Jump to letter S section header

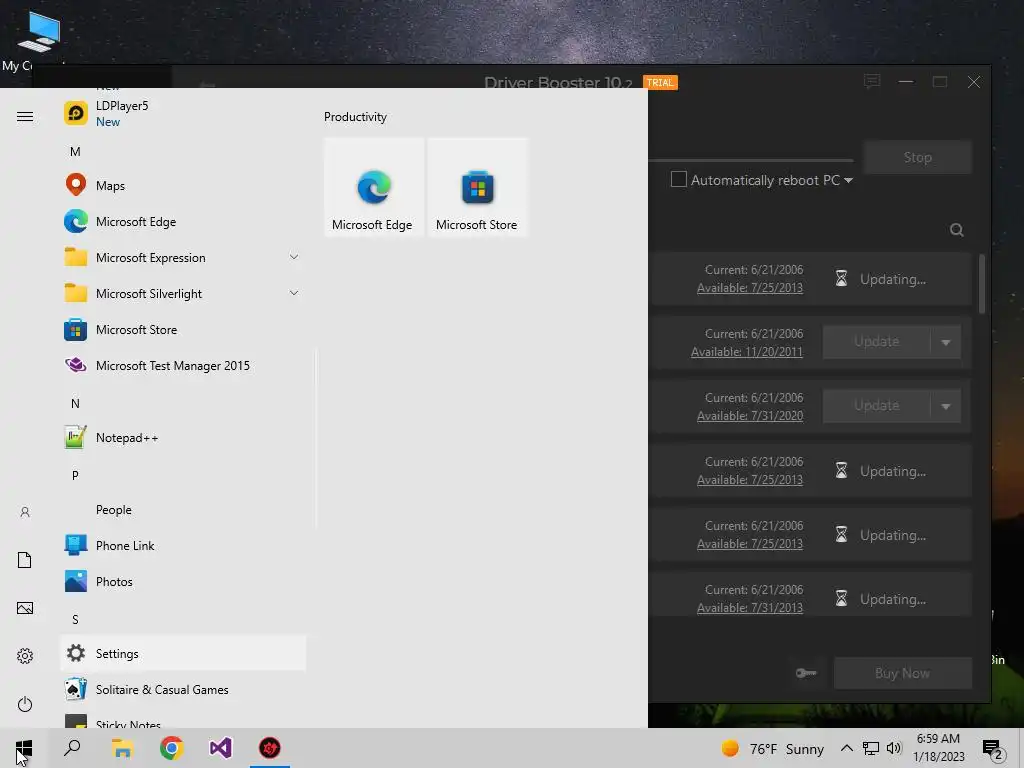click(75, 619)
